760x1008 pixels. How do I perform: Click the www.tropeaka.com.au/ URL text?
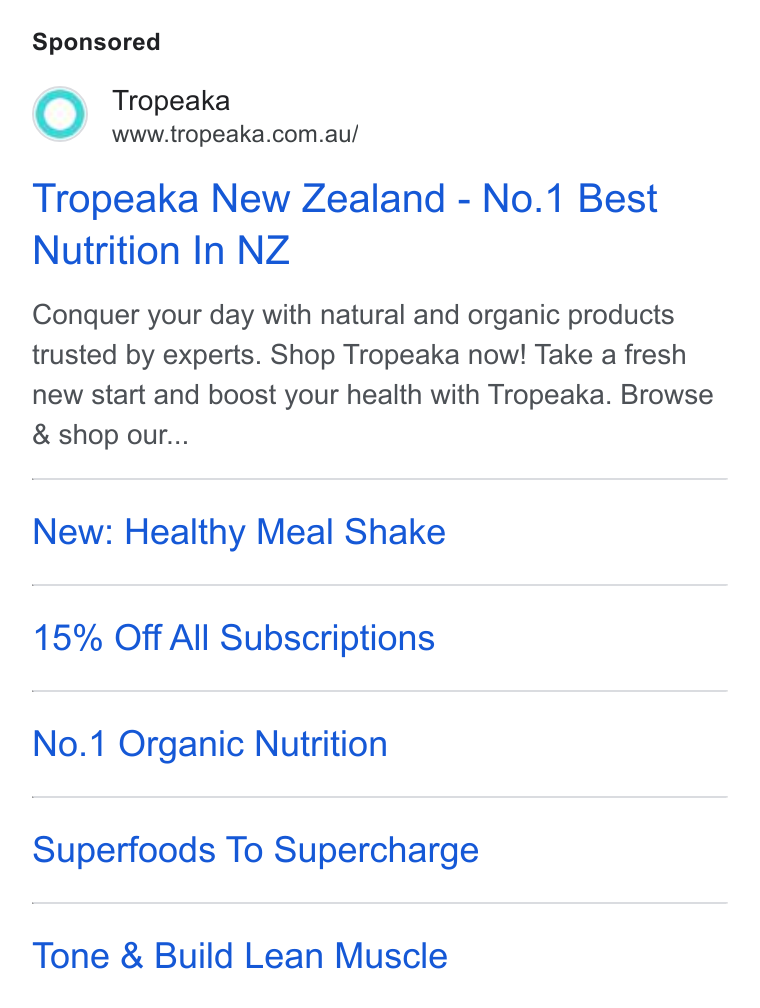235,134
